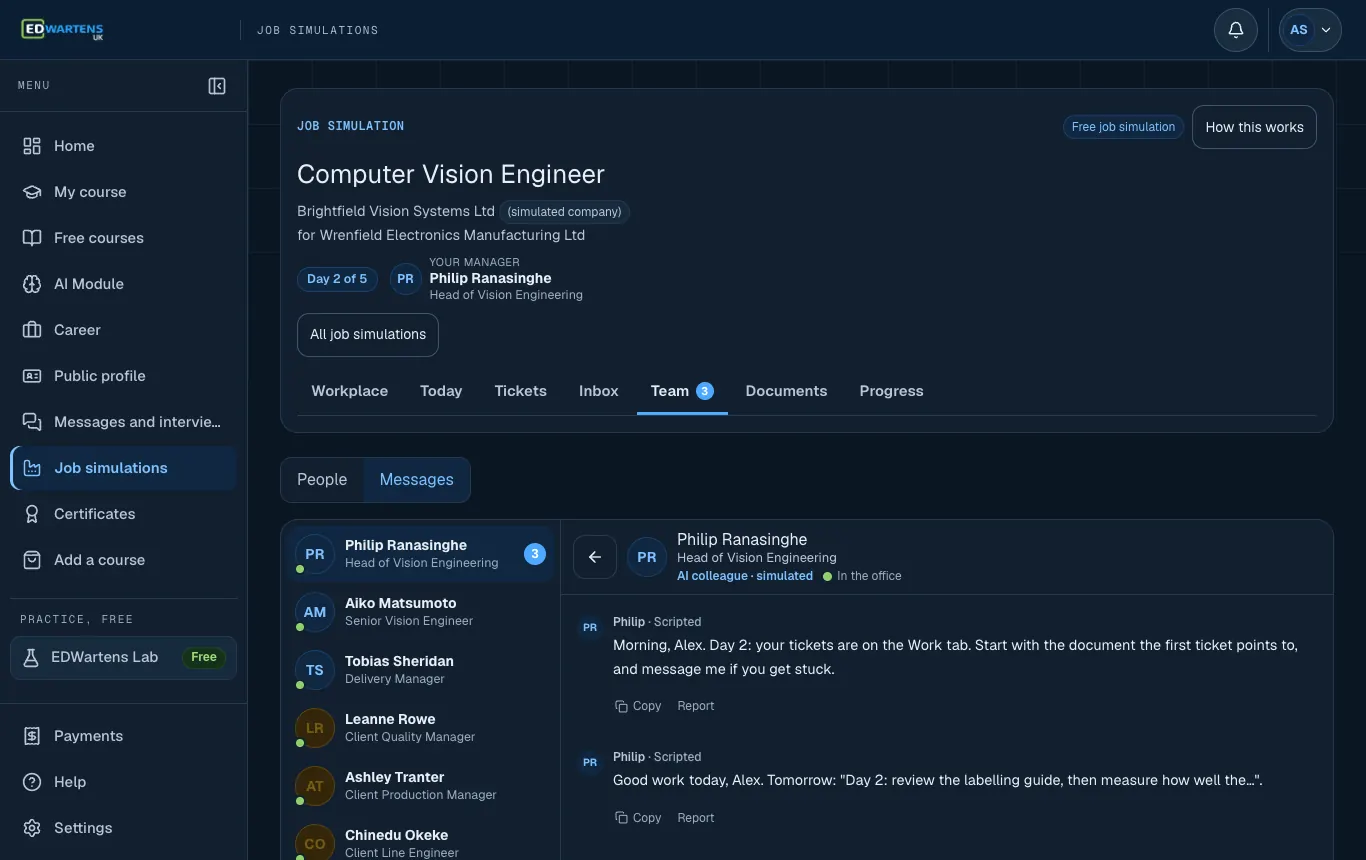Open Settings in sidebar
The image size is (1366, 860).
pyautogui.click(x=124, y=828)
